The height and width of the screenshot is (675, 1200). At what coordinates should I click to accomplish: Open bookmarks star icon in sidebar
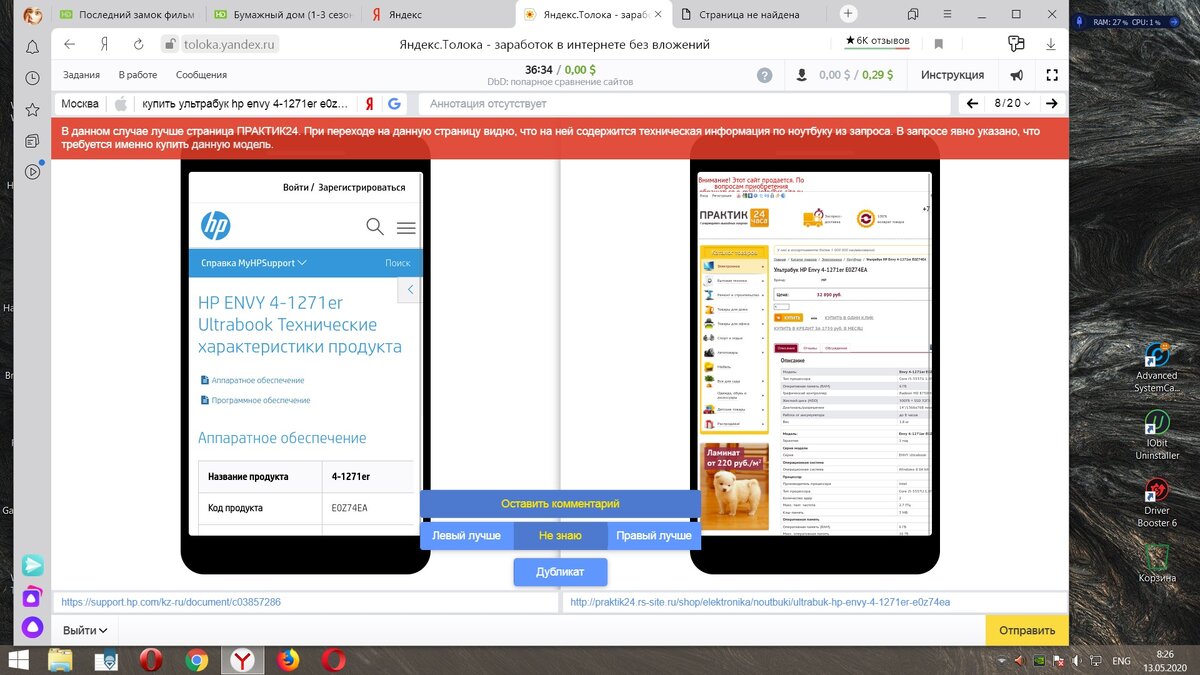32,109
